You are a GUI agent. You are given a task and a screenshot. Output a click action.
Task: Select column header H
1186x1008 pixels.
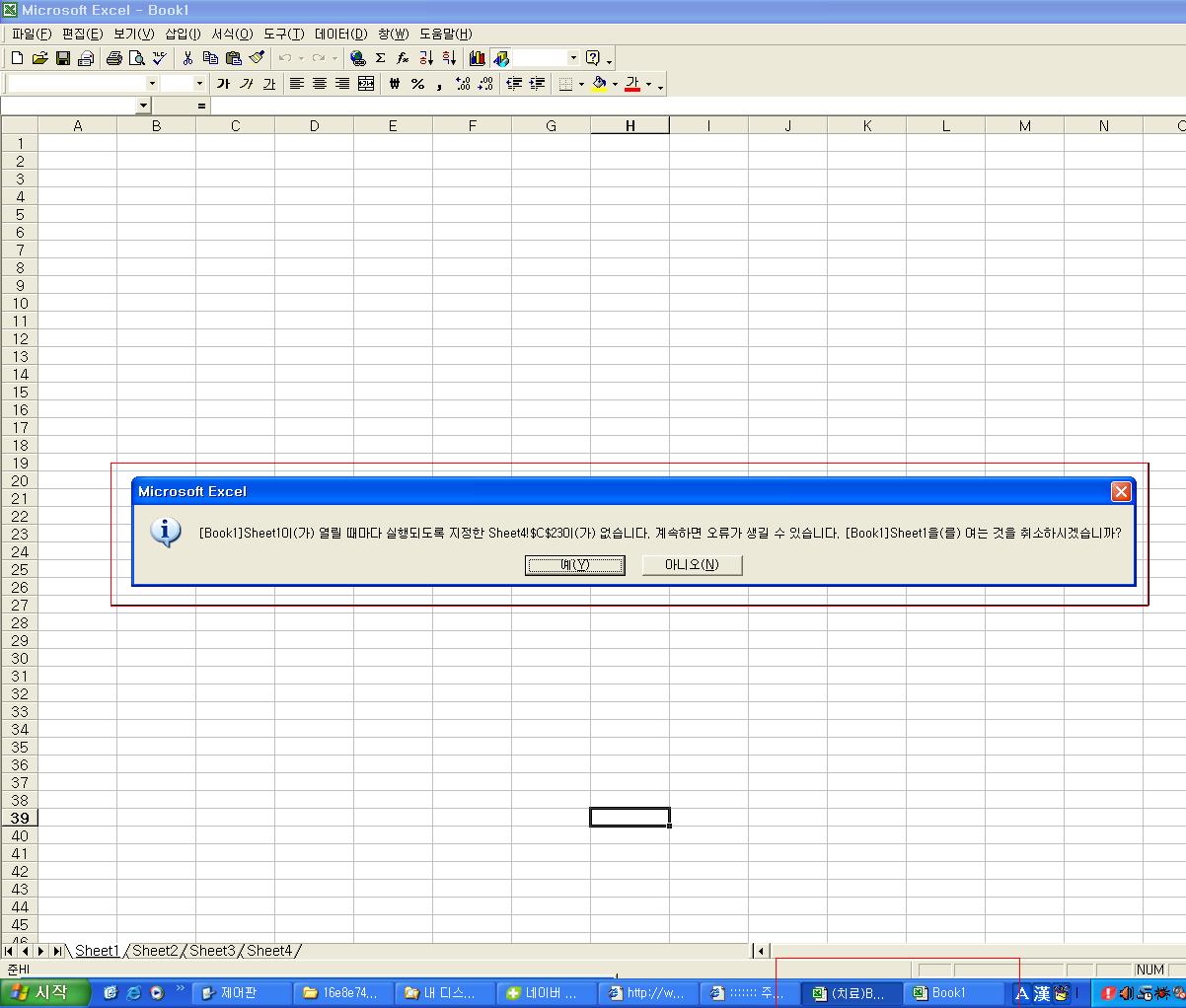coord(630,125)
